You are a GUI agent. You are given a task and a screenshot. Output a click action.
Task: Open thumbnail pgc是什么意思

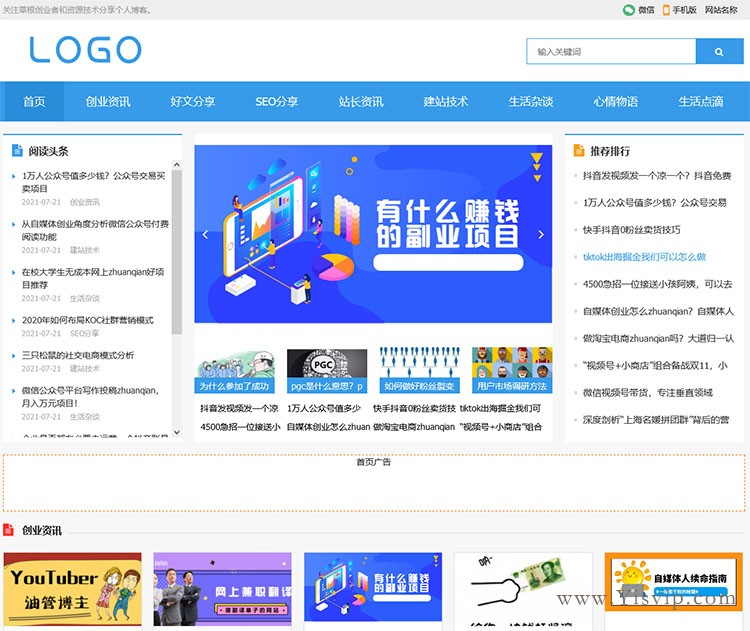pos(327,371)
